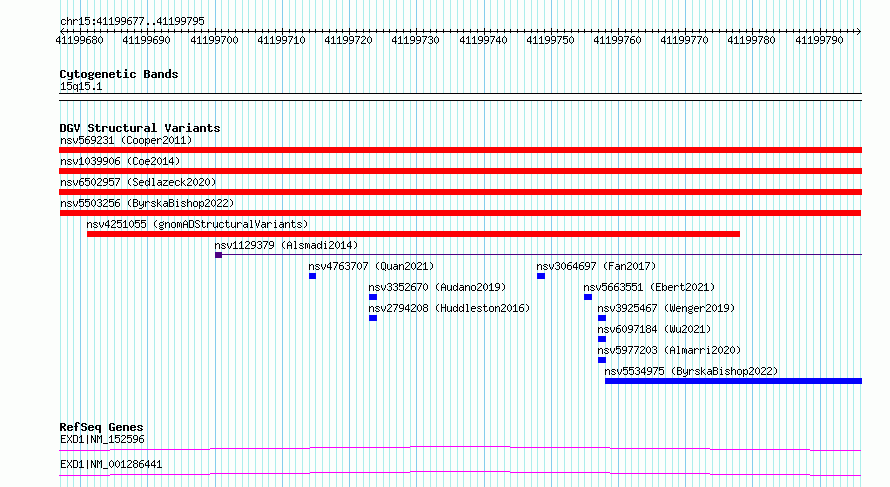Click ruler position 41199710
The height and width of the screenshot is (487, 890).
tap(281, 40)
